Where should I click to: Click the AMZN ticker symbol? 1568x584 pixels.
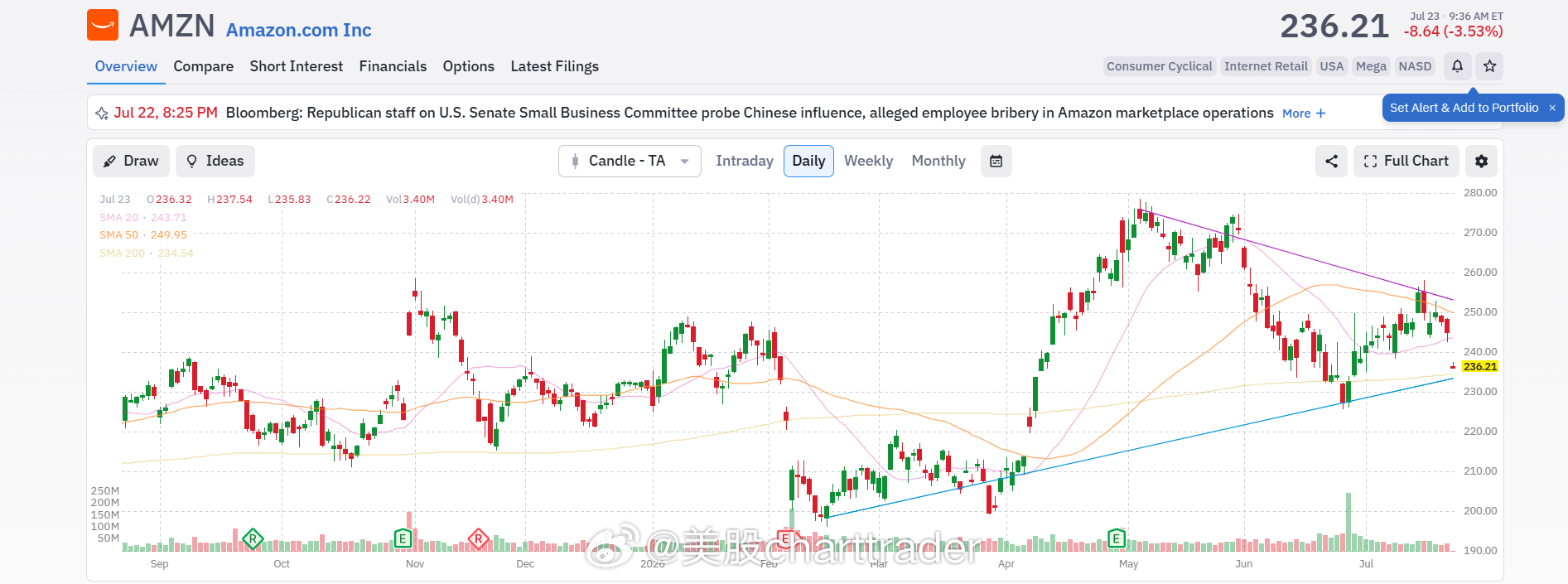(x=172, y=26)
